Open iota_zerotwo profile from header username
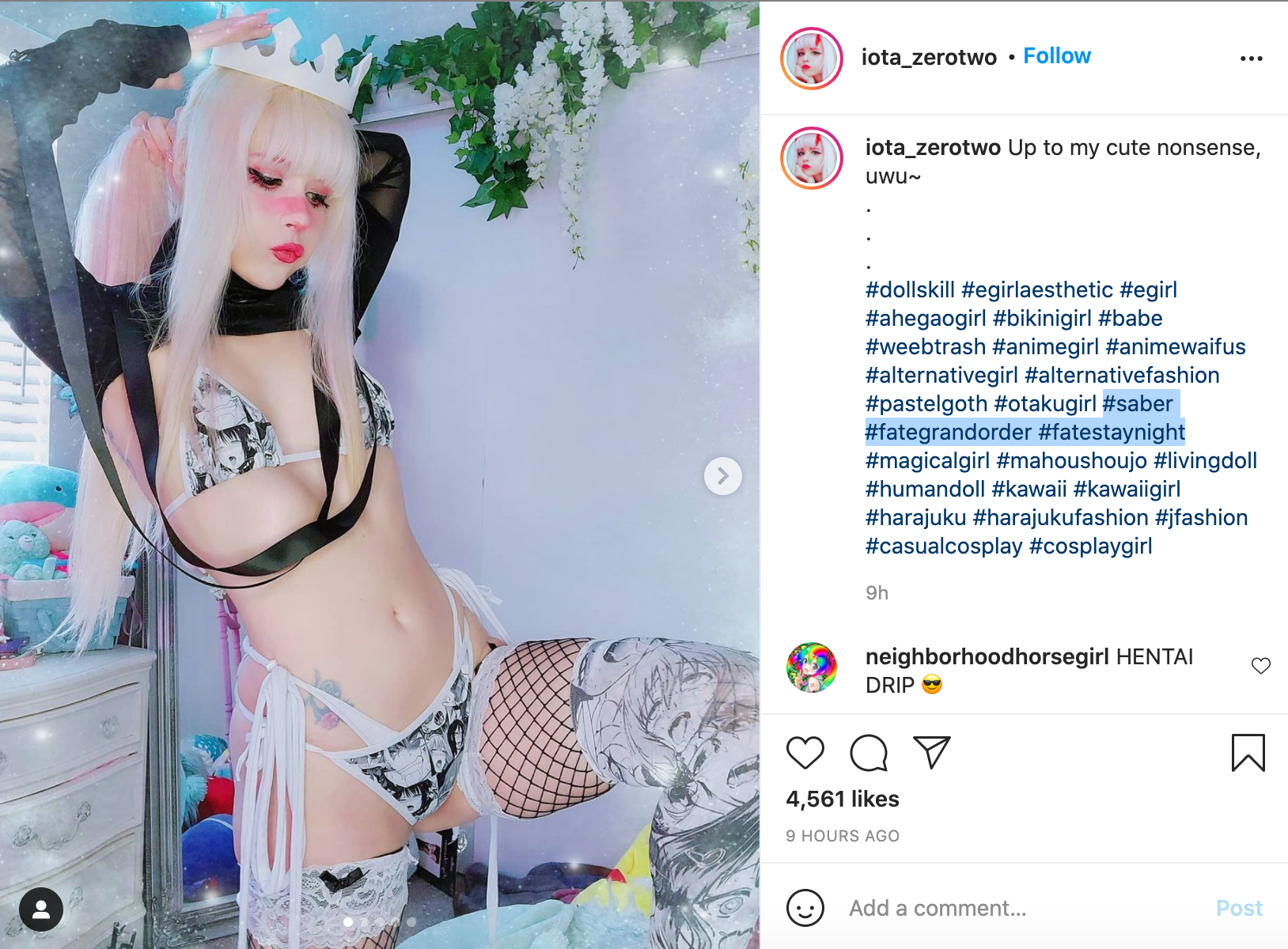The width and height of the screenshot is (1288, 949). pyautogui.click(x=929, y=57)
